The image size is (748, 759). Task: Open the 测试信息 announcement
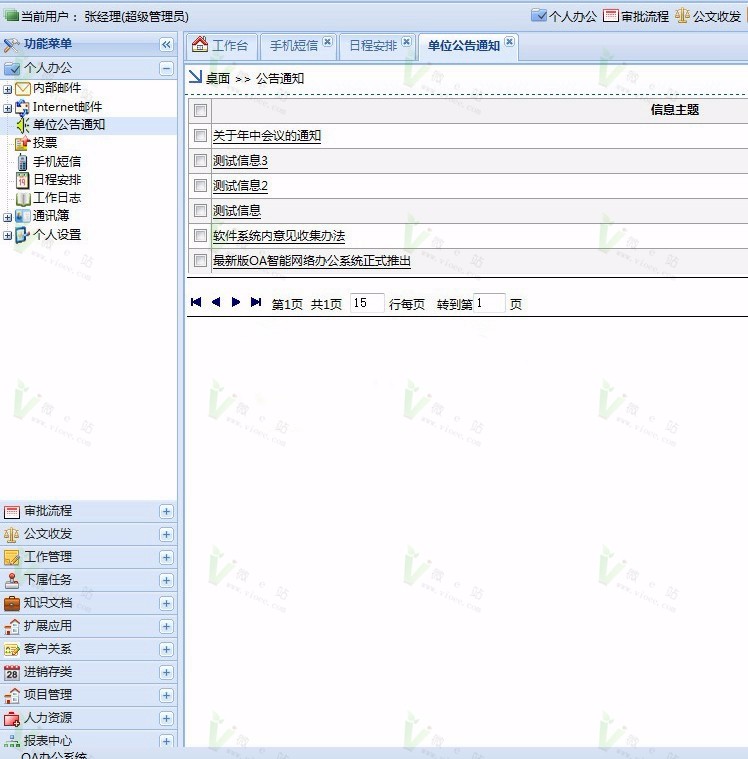237,211
